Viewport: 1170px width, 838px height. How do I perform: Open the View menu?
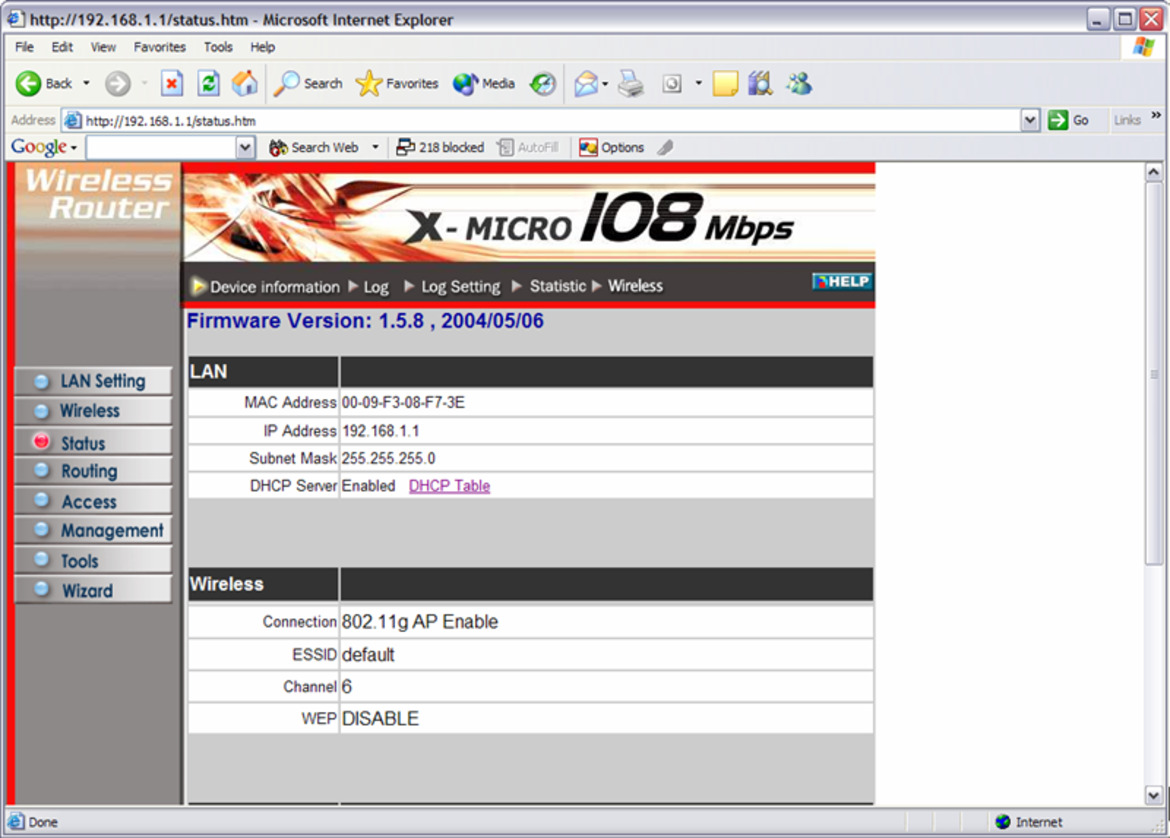(x=103, y=47)
